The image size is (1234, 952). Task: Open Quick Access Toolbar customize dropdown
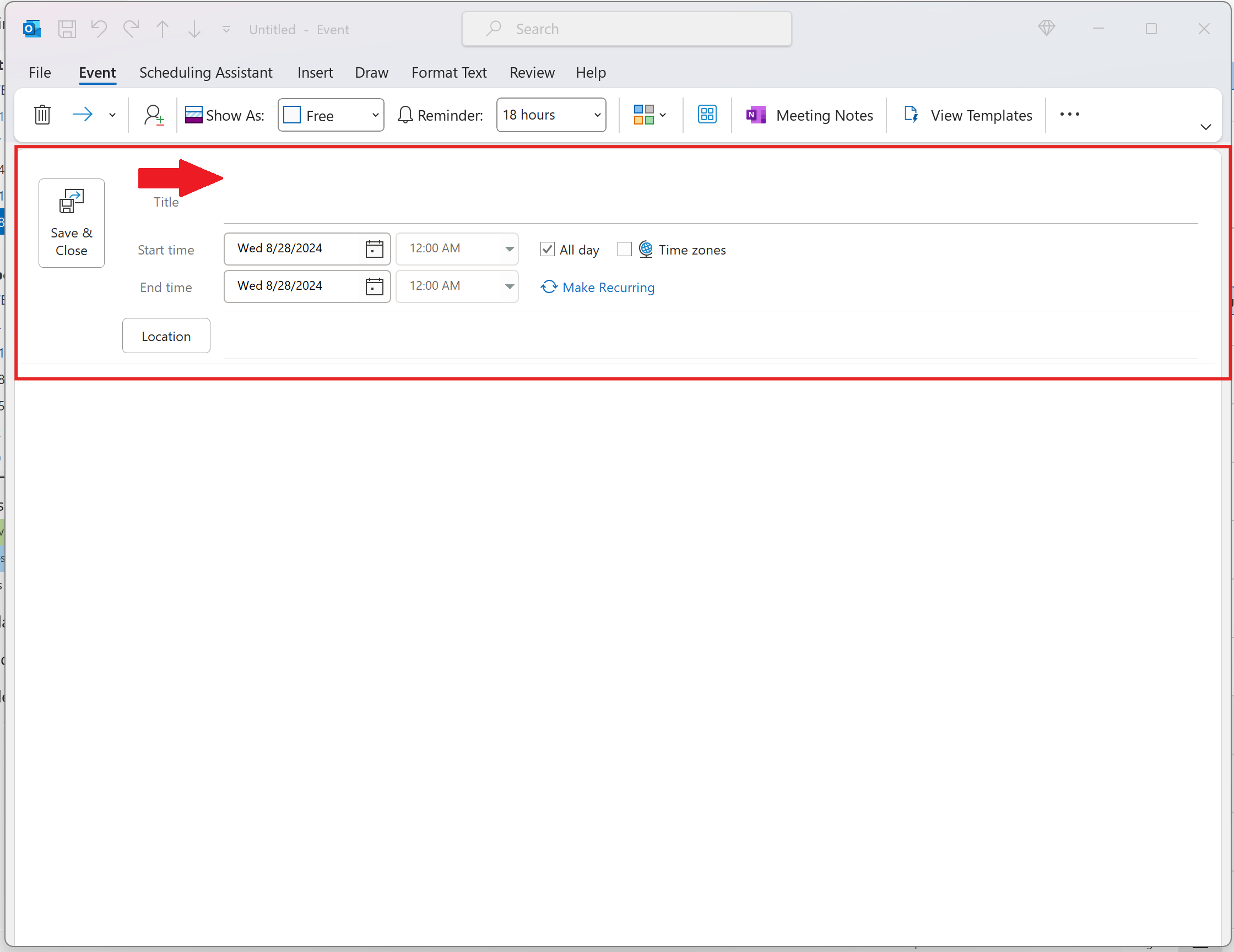point(226,29)
